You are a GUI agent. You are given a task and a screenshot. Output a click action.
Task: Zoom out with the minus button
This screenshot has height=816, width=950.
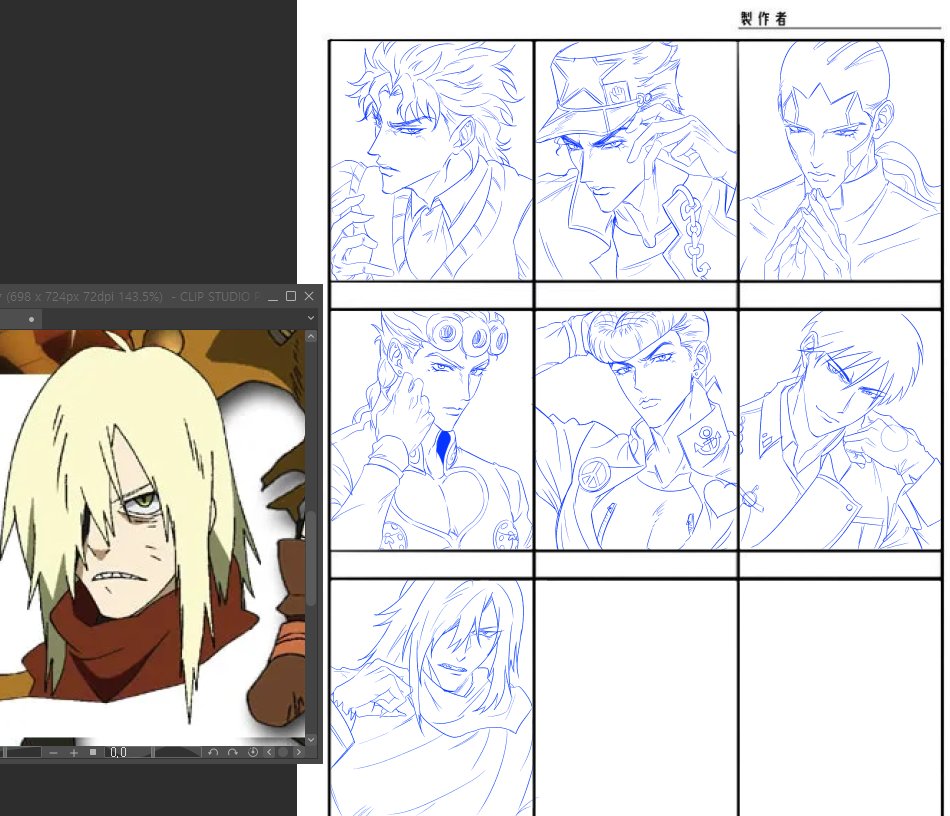(x=53, y=752)
